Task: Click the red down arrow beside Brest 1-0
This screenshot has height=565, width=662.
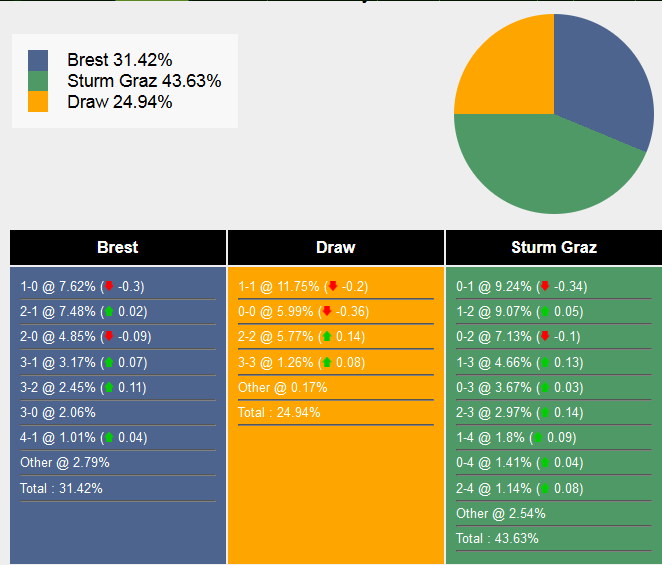Action: pos(108,286)
